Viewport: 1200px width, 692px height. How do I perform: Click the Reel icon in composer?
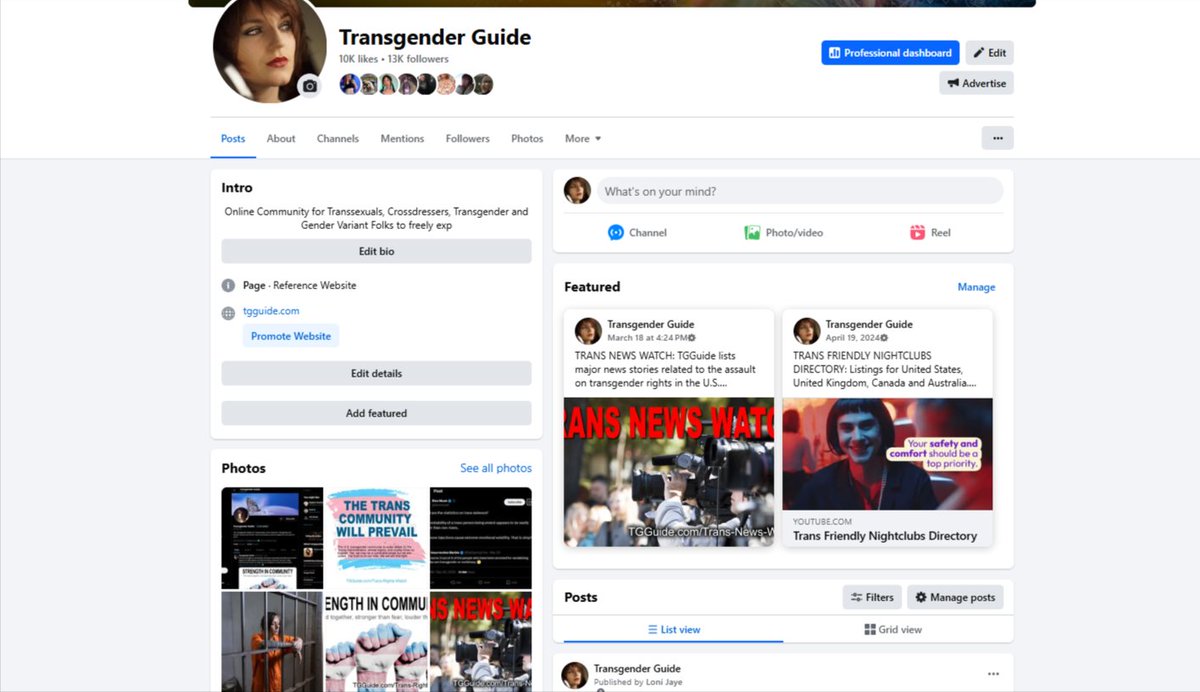[918, 233]
